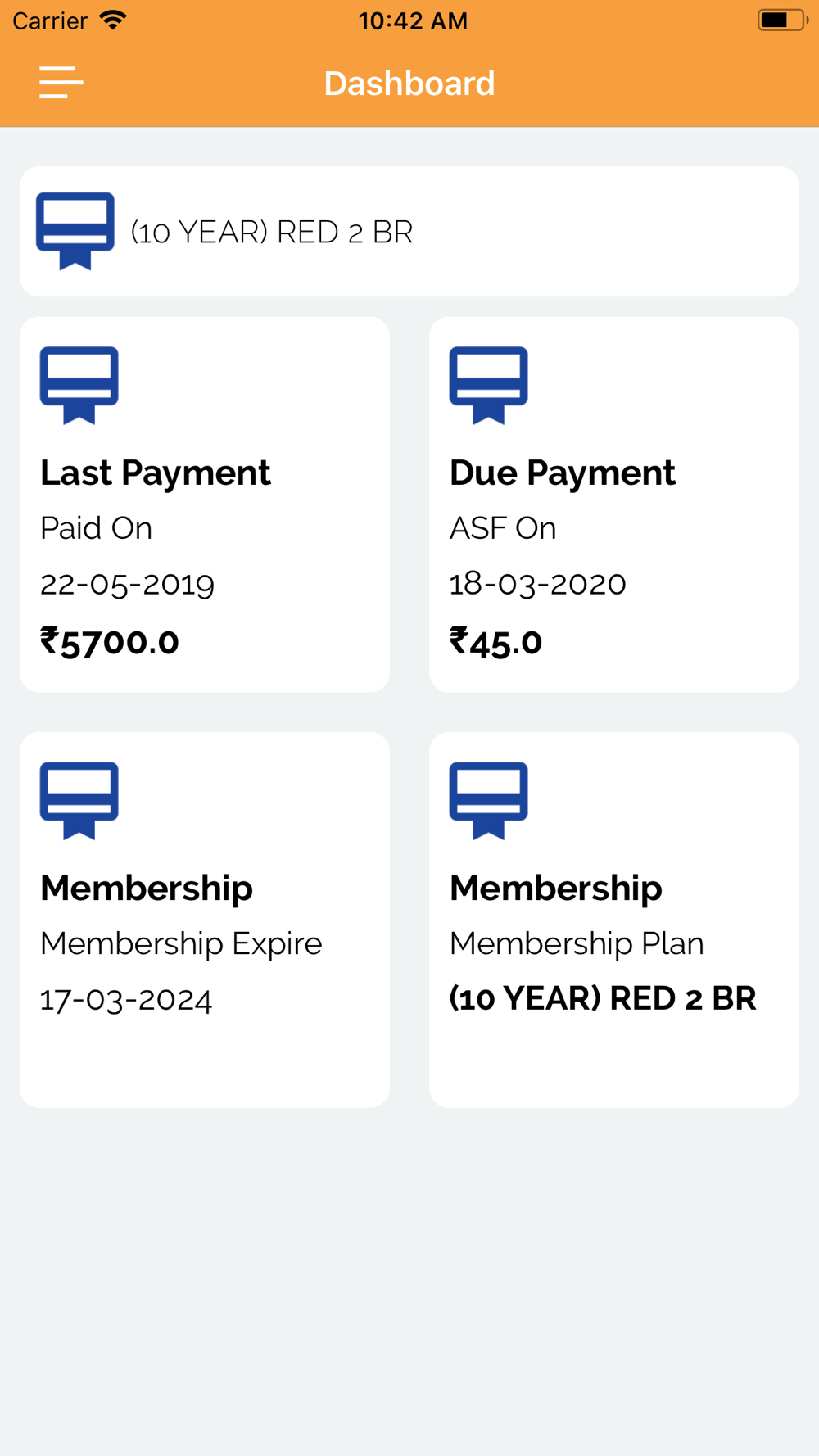Tap the Membership Expire label

click(x=181, y=944)
